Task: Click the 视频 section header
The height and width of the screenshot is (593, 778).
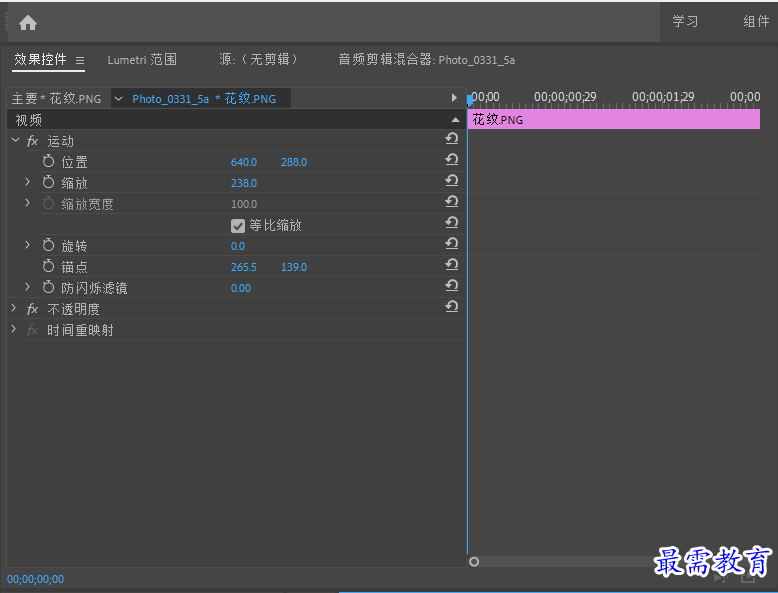Action: tap(236, 120)
